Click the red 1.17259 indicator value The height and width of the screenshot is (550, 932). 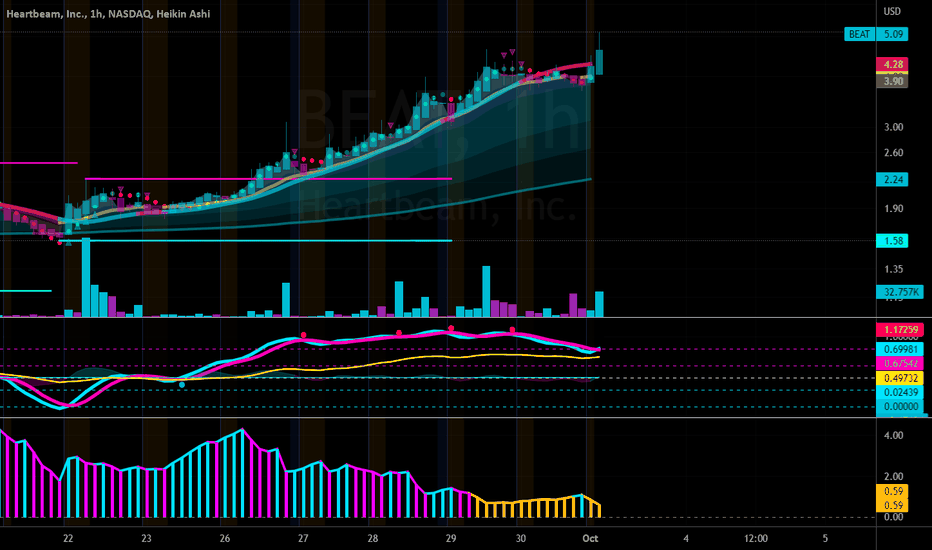(x=900, y=329)
